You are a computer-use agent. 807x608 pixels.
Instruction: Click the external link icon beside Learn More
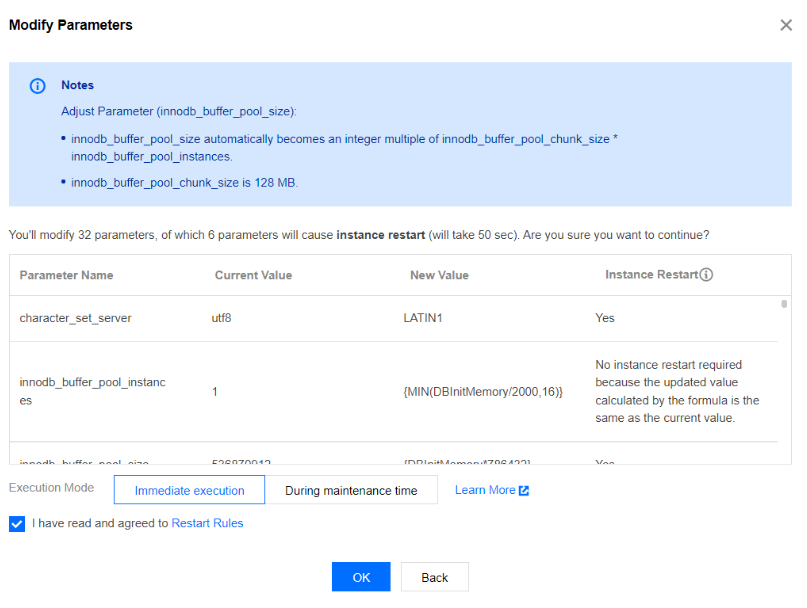(524, 491)
